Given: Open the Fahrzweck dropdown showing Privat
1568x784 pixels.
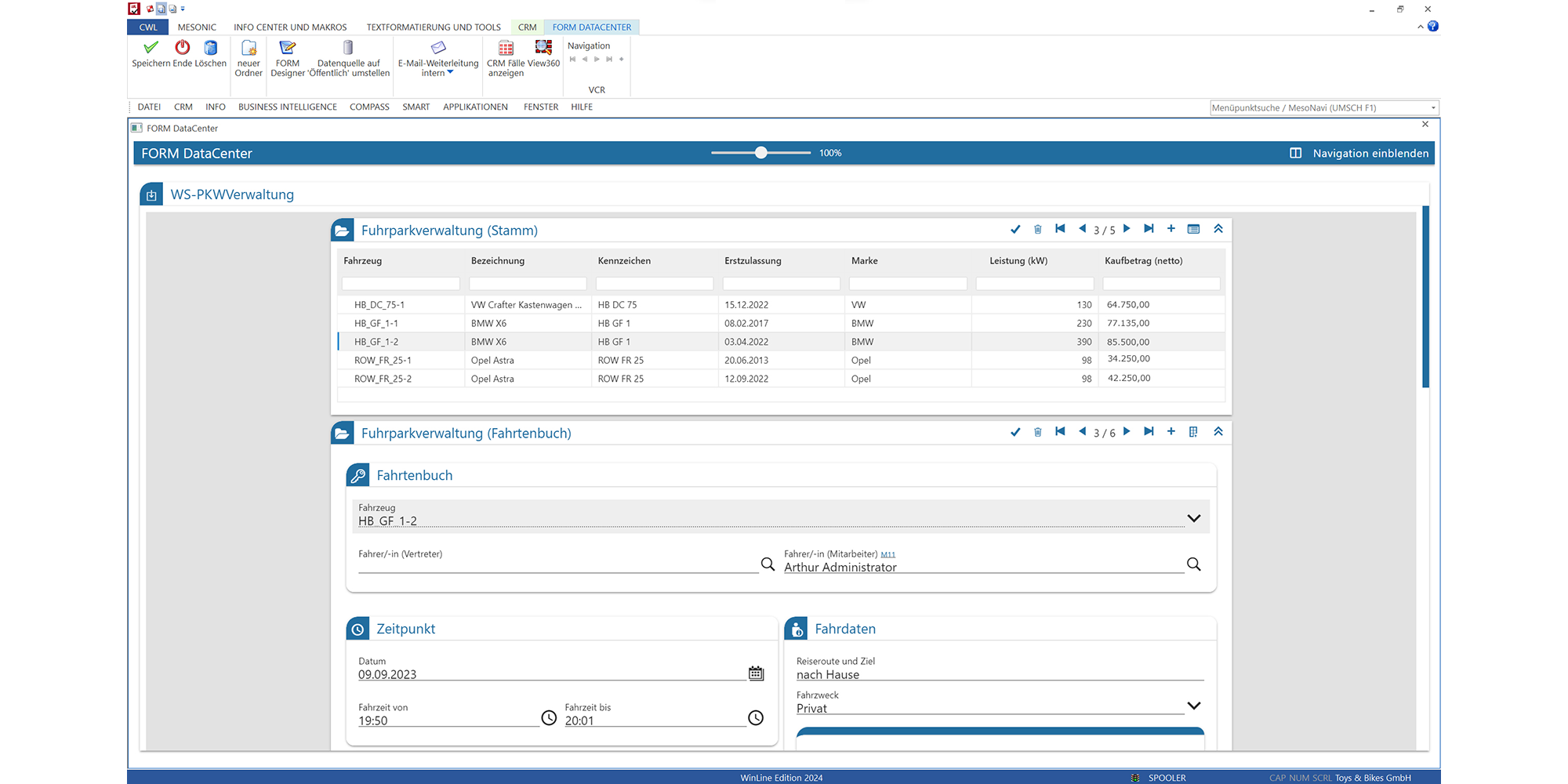Looking at the screenshot, I should point(1193,706).
